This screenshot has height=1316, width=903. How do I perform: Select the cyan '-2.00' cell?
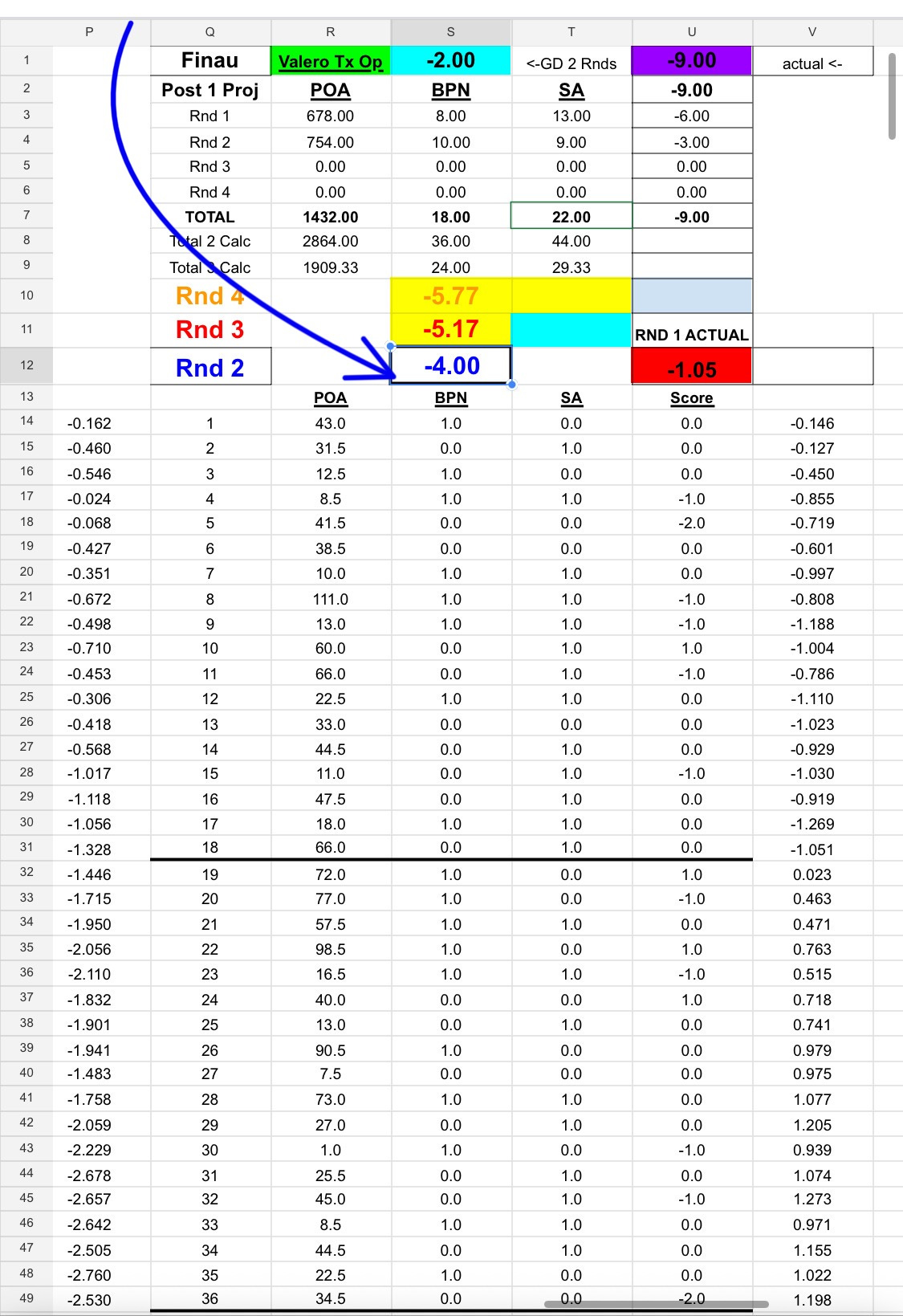pos(450,61)
